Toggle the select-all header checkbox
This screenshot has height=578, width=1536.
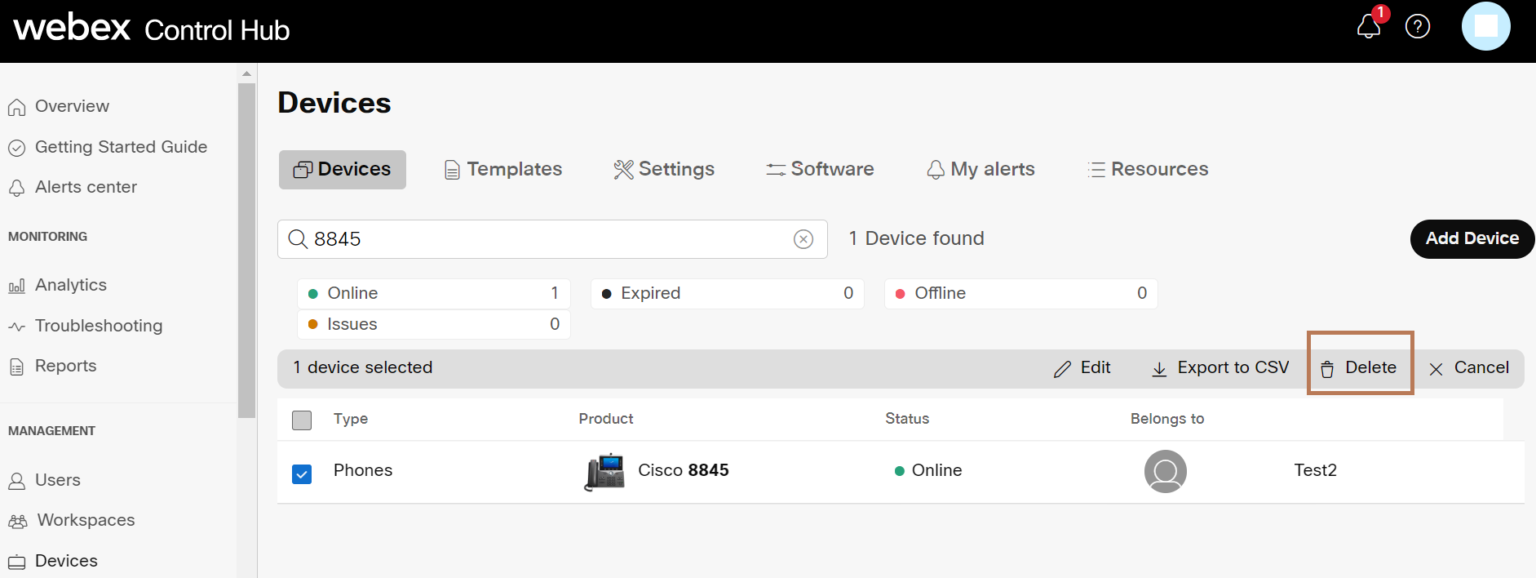coord(302,420)
